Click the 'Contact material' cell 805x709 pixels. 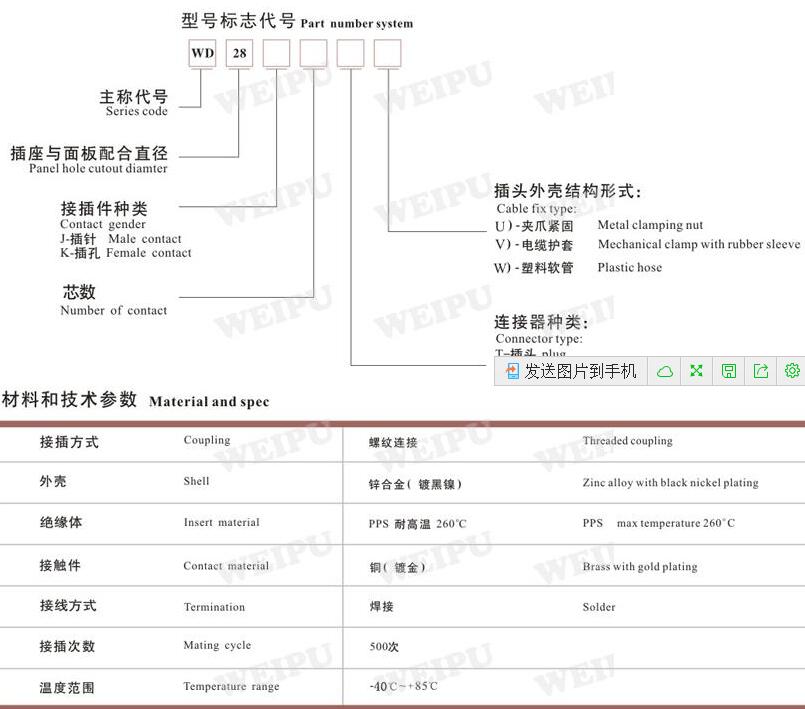(226, 566)
